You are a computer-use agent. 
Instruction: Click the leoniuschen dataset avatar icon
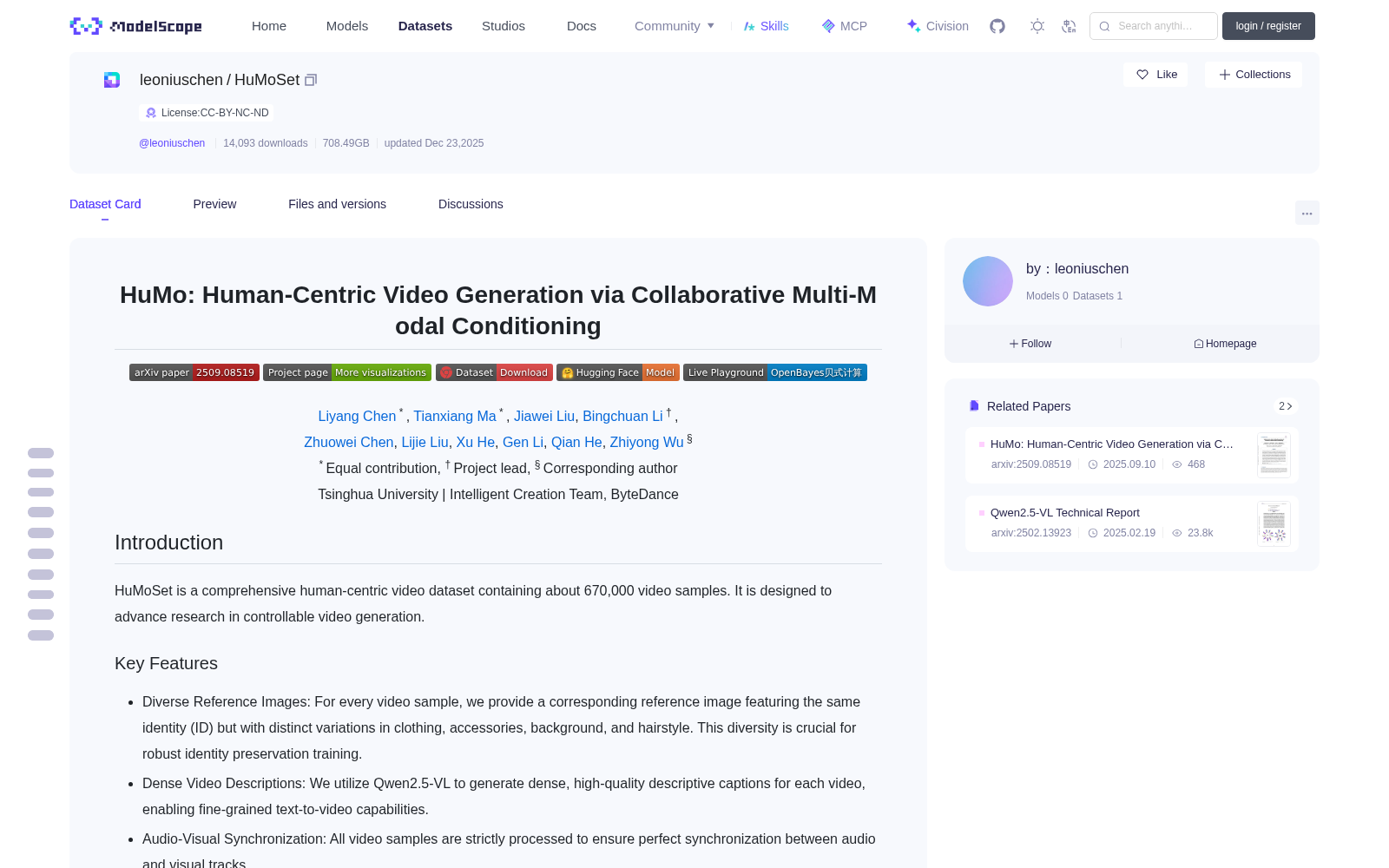(x=112, y=80)
